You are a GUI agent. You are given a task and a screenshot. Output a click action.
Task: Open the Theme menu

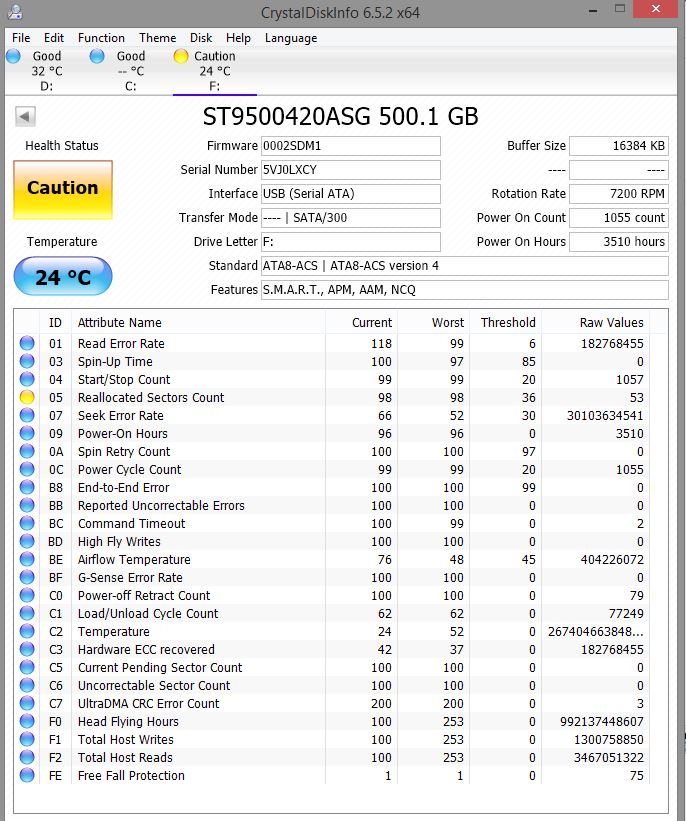point(158,38)
